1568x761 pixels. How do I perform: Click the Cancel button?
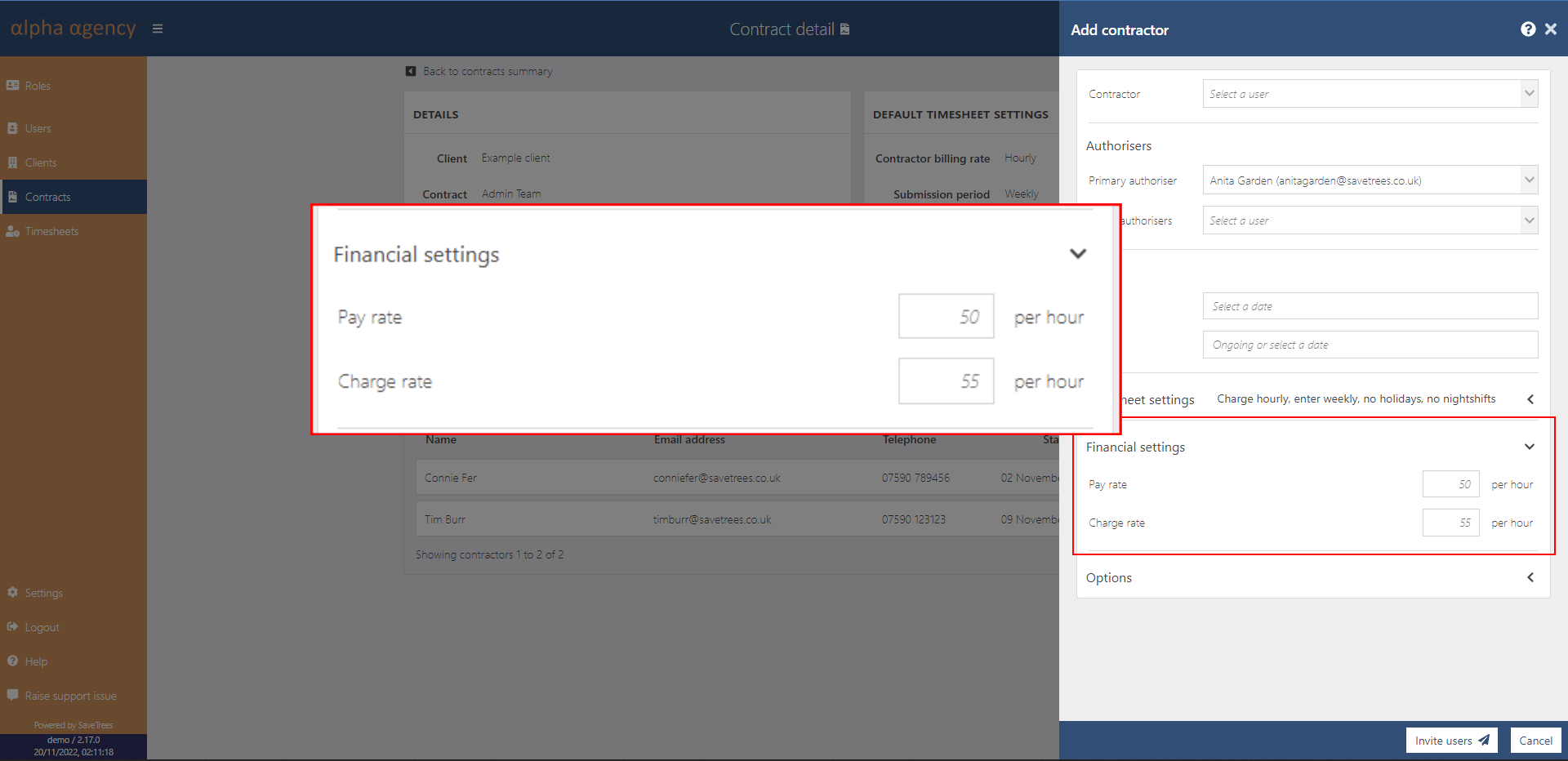tap(1535, 741)
